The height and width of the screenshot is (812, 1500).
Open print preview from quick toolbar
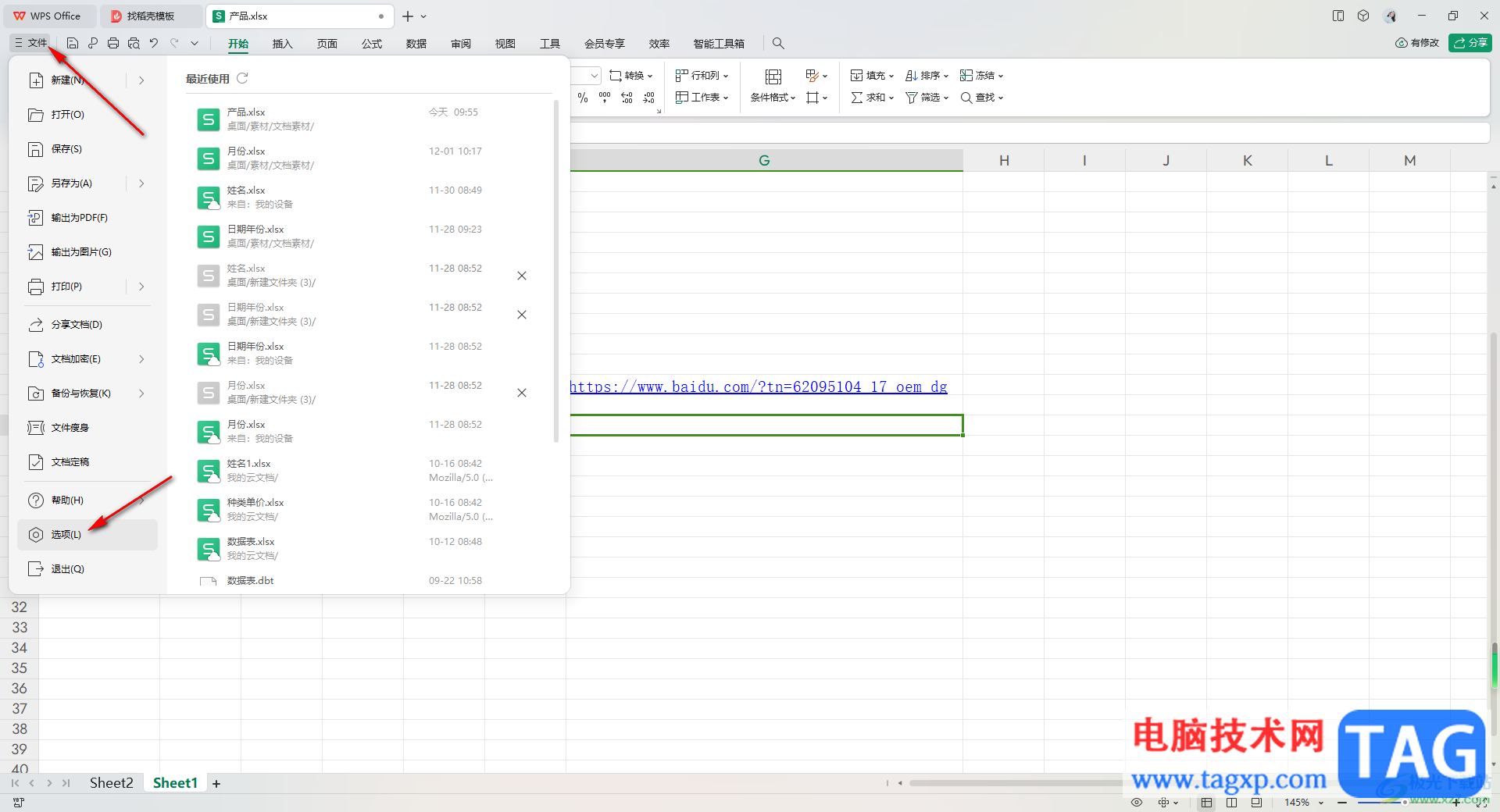(134, 43)
